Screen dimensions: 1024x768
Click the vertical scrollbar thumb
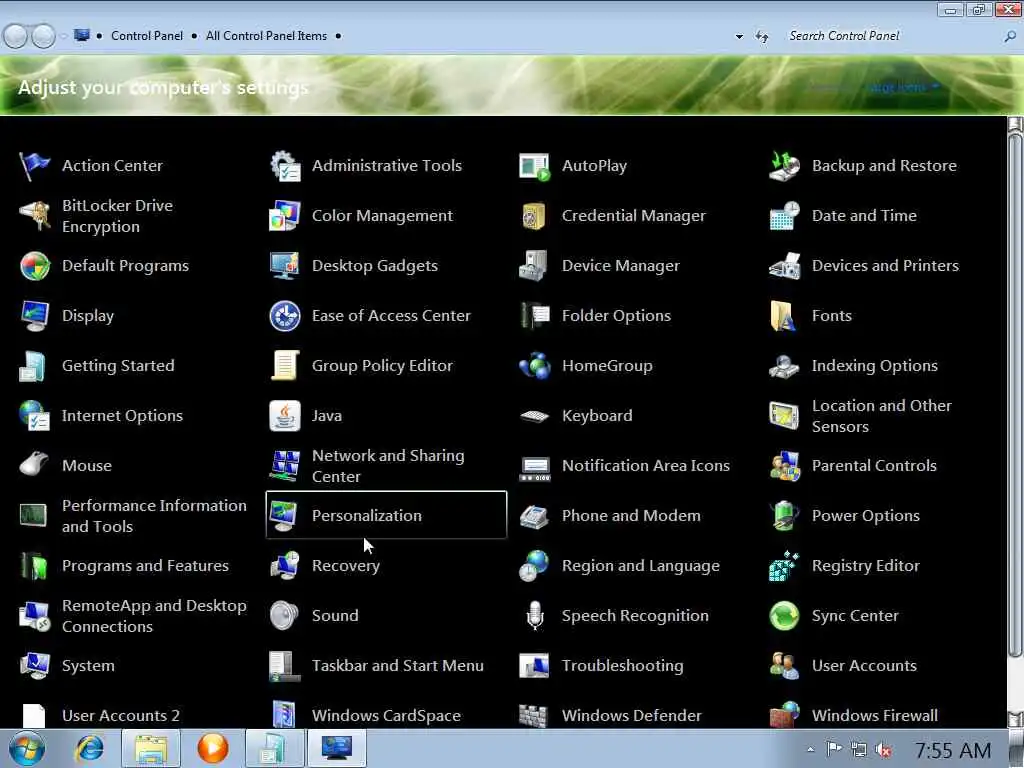coord(1014,396)
